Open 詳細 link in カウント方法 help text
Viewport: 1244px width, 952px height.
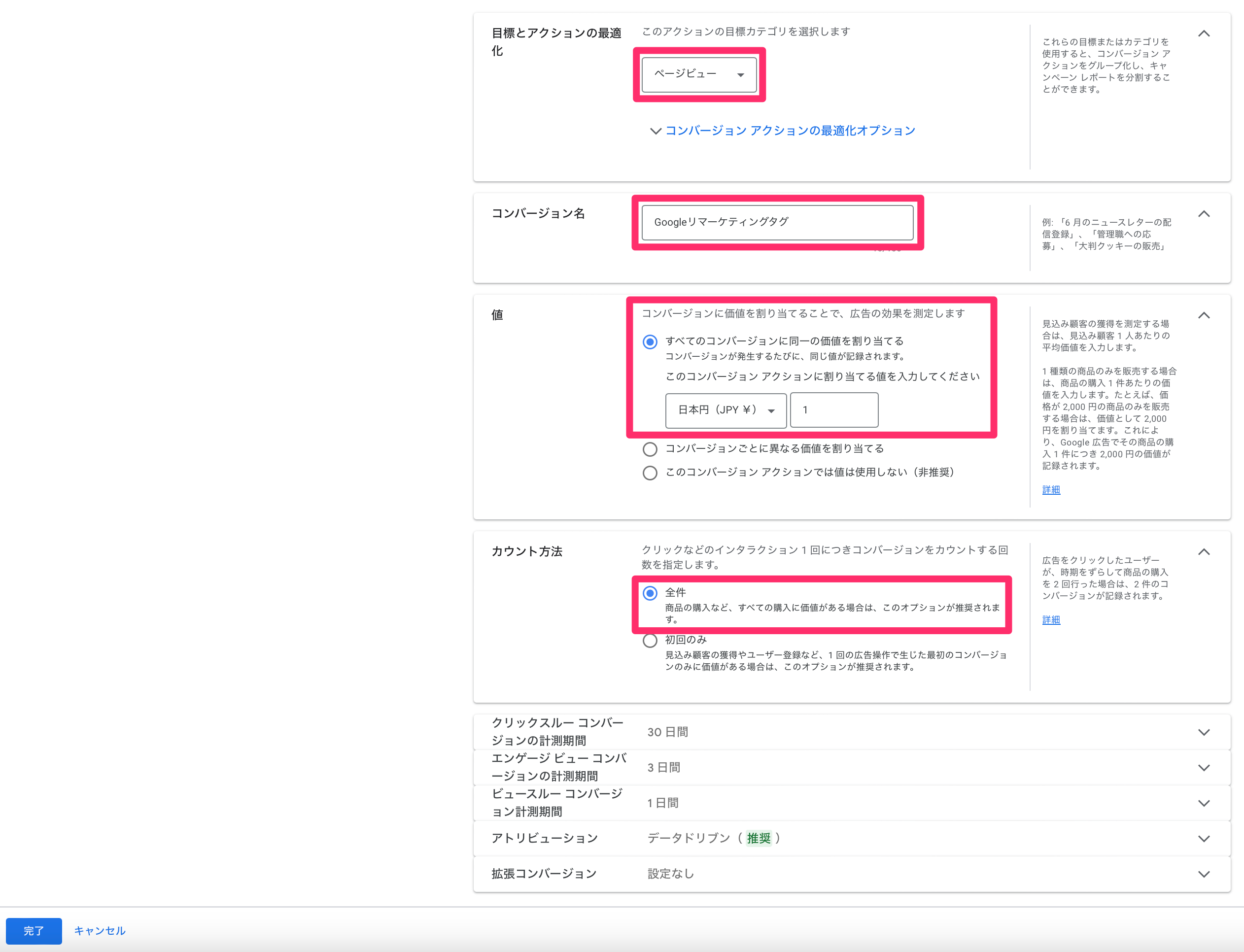[x=1051, y=620]
